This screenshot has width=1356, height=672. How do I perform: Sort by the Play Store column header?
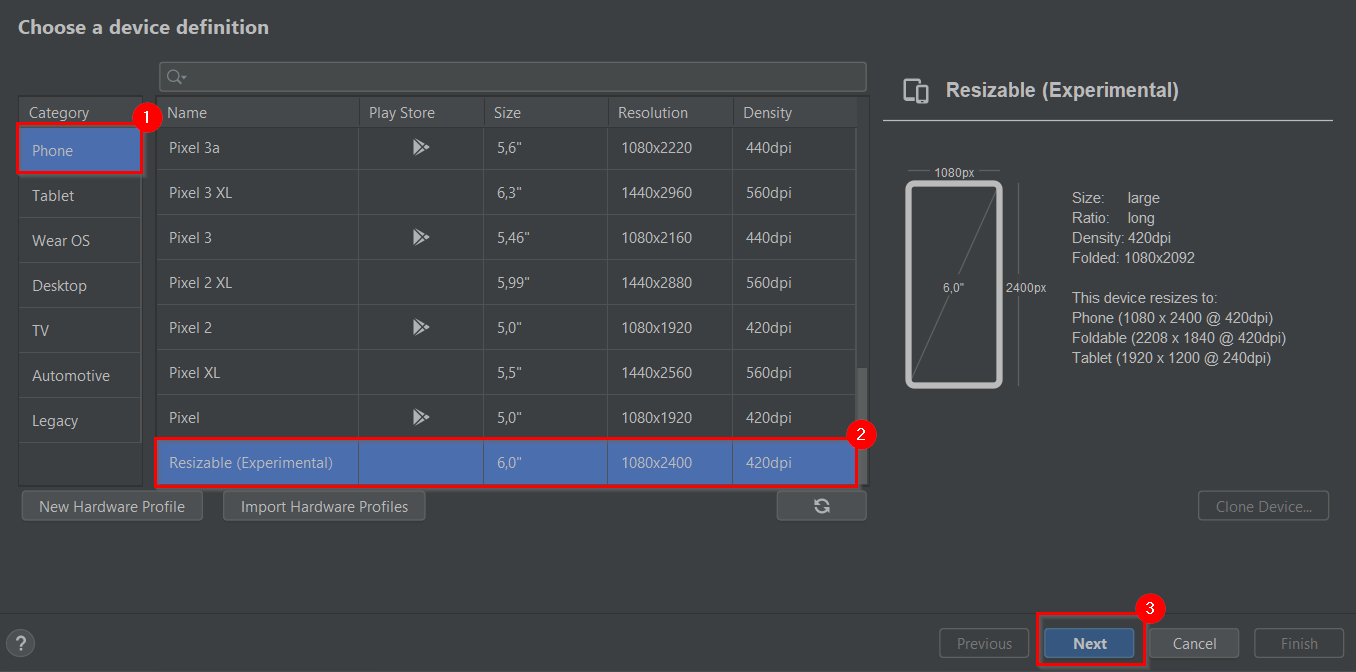[x=422, y=113]
